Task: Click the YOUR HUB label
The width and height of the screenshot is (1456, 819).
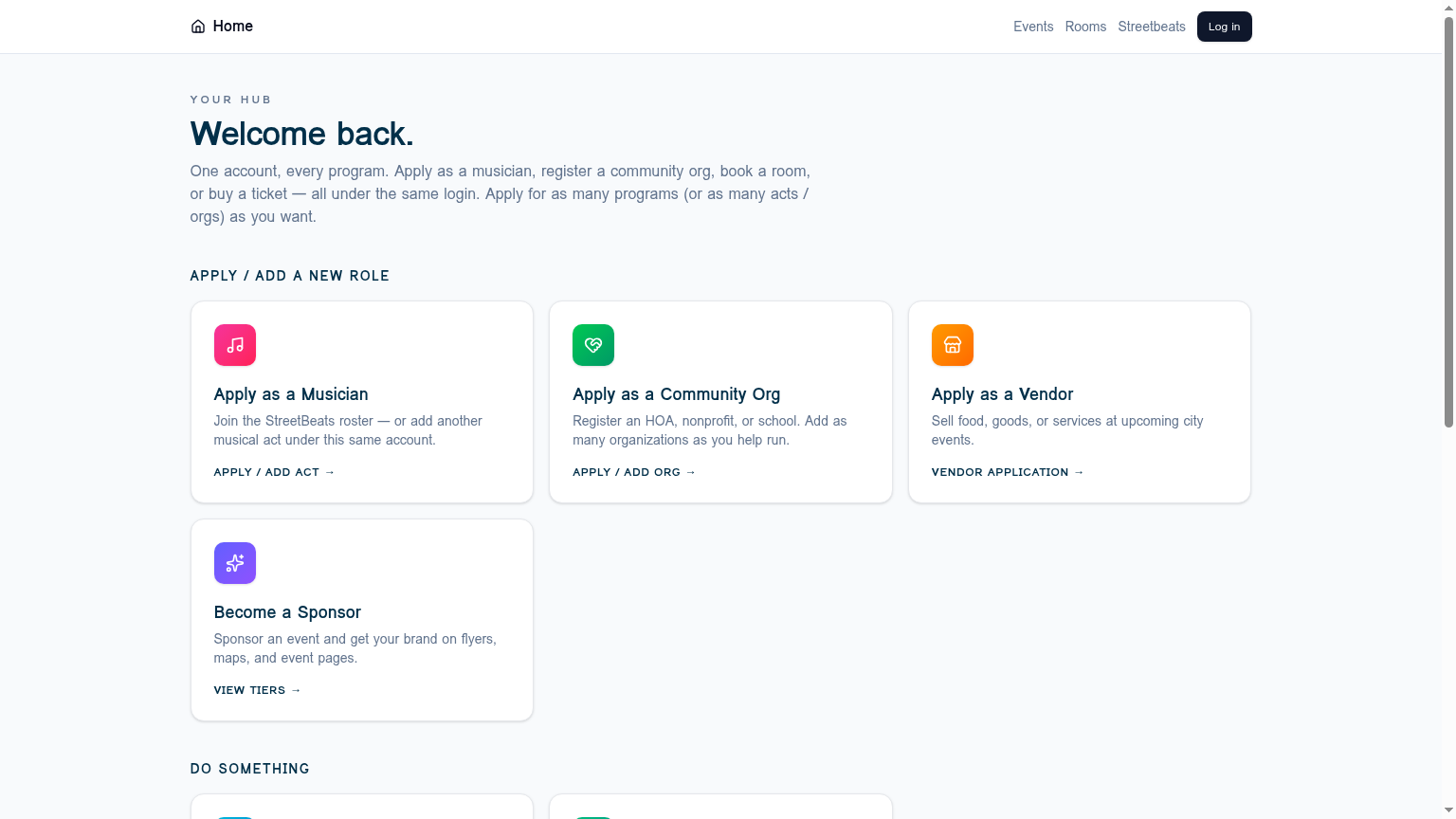Action: [x=230, y=100]
